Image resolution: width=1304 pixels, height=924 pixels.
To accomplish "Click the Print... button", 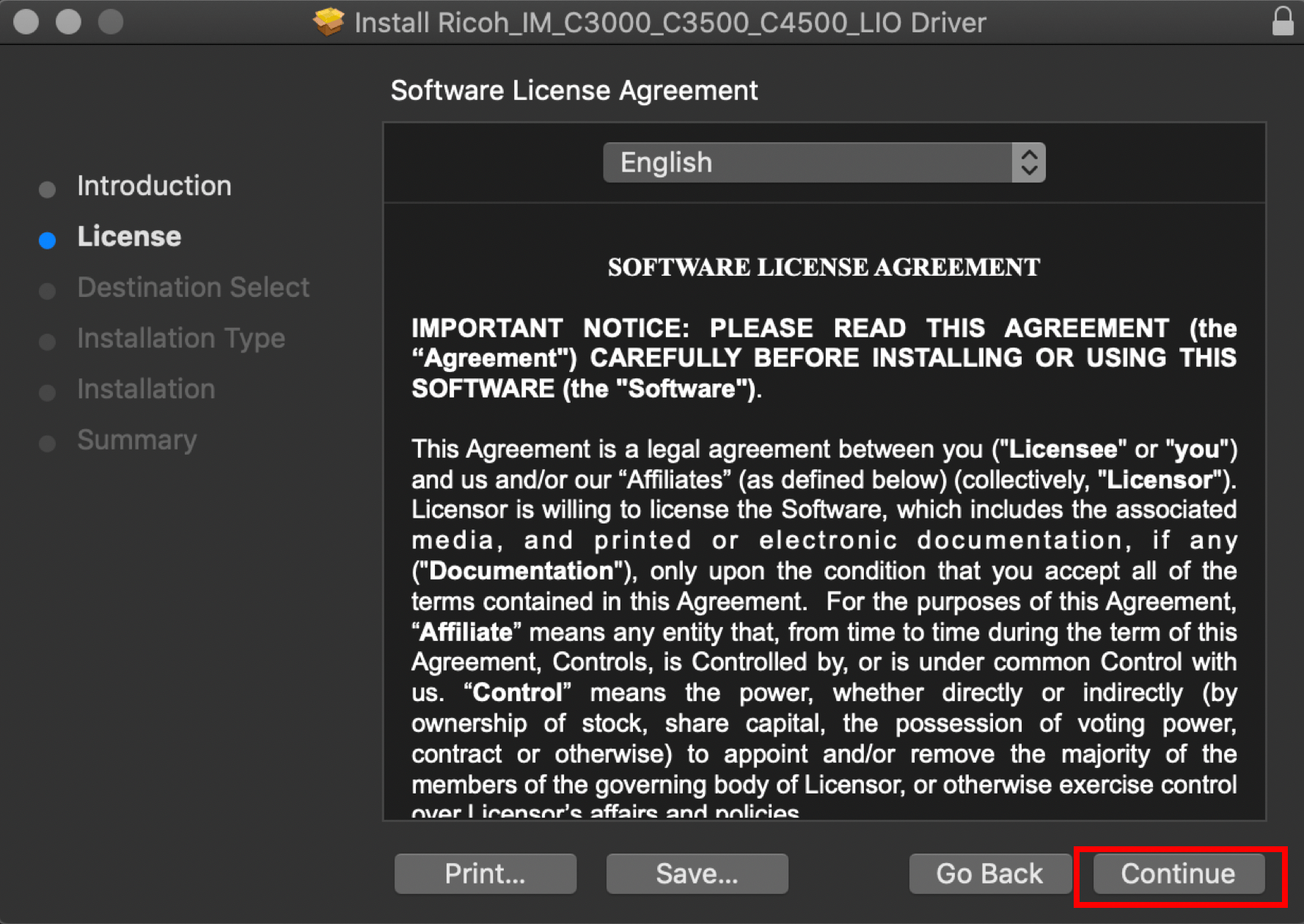I will (486, 873).
